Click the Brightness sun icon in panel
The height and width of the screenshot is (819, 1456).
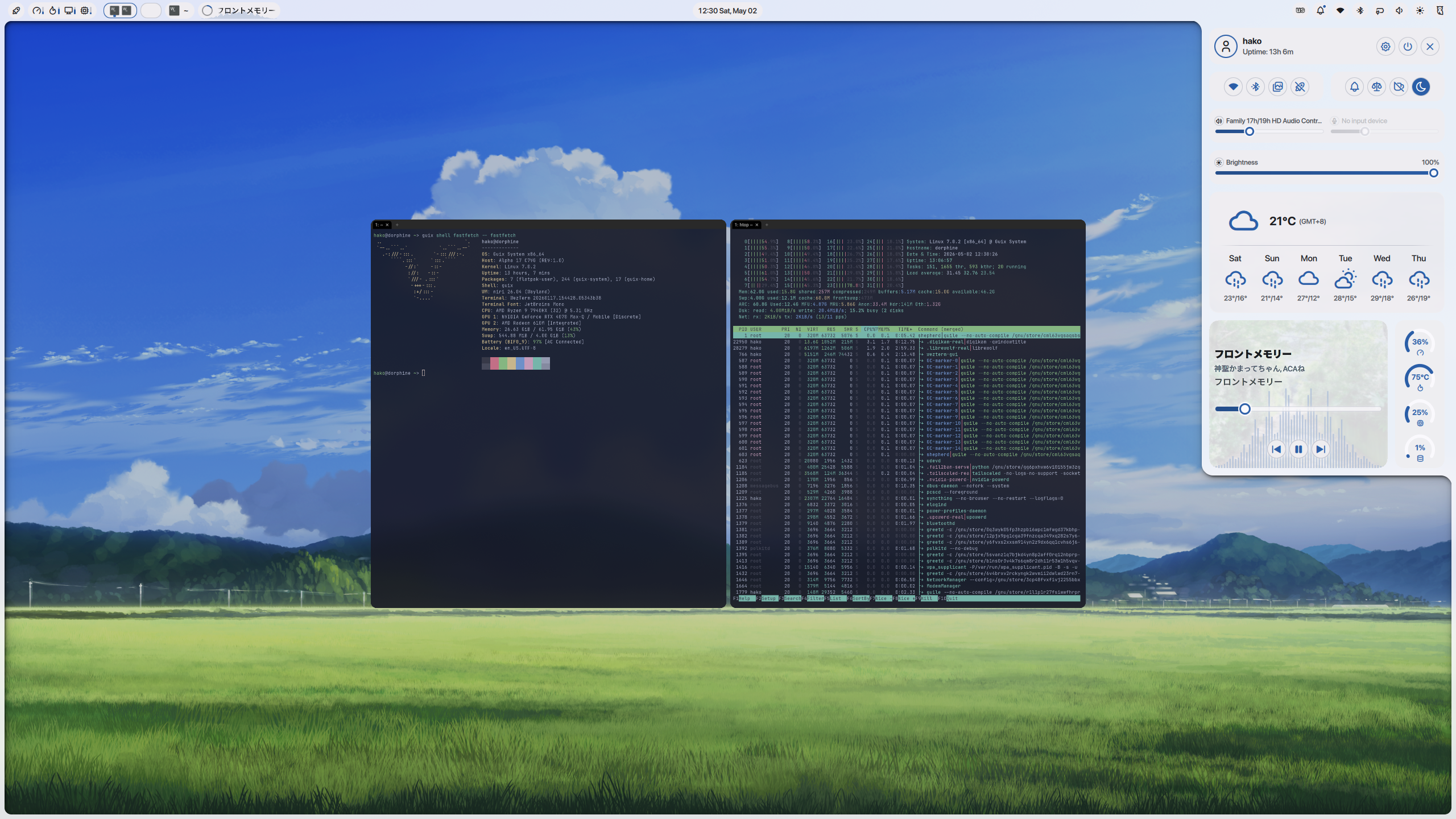(x=1219, y=162)
